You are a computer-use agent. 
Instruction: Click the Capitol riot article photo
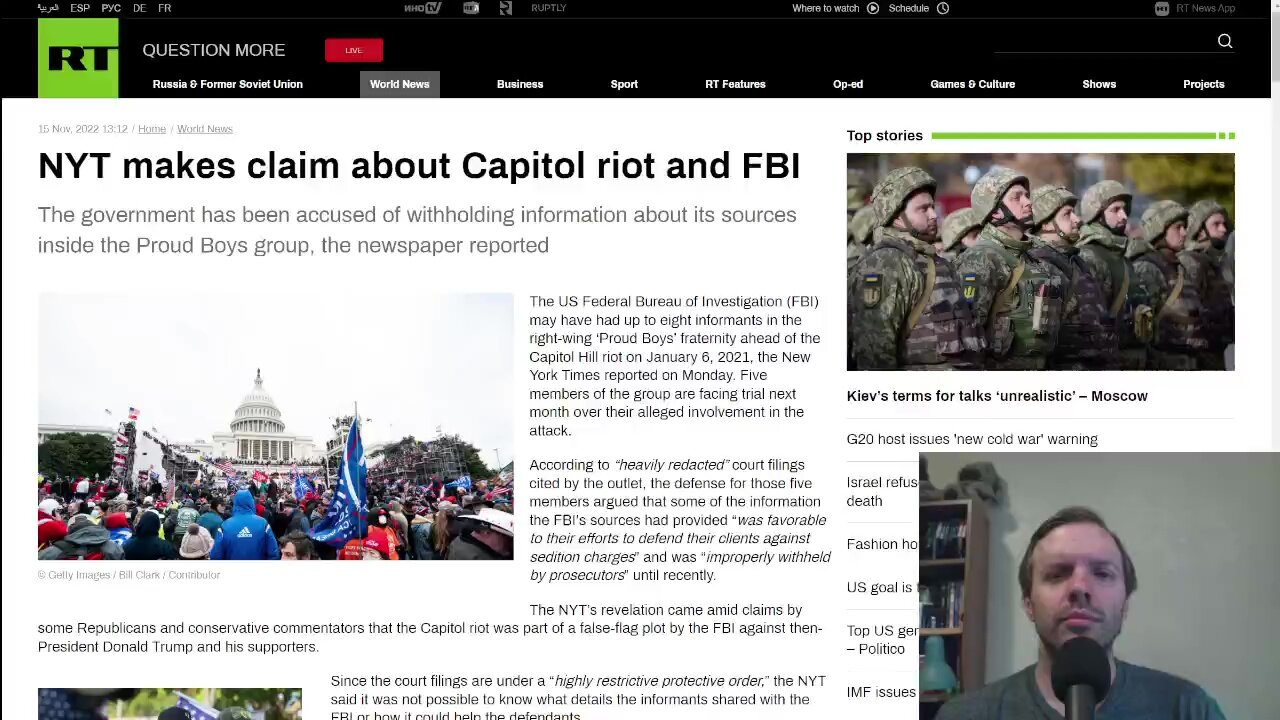[x=275, y=426]
